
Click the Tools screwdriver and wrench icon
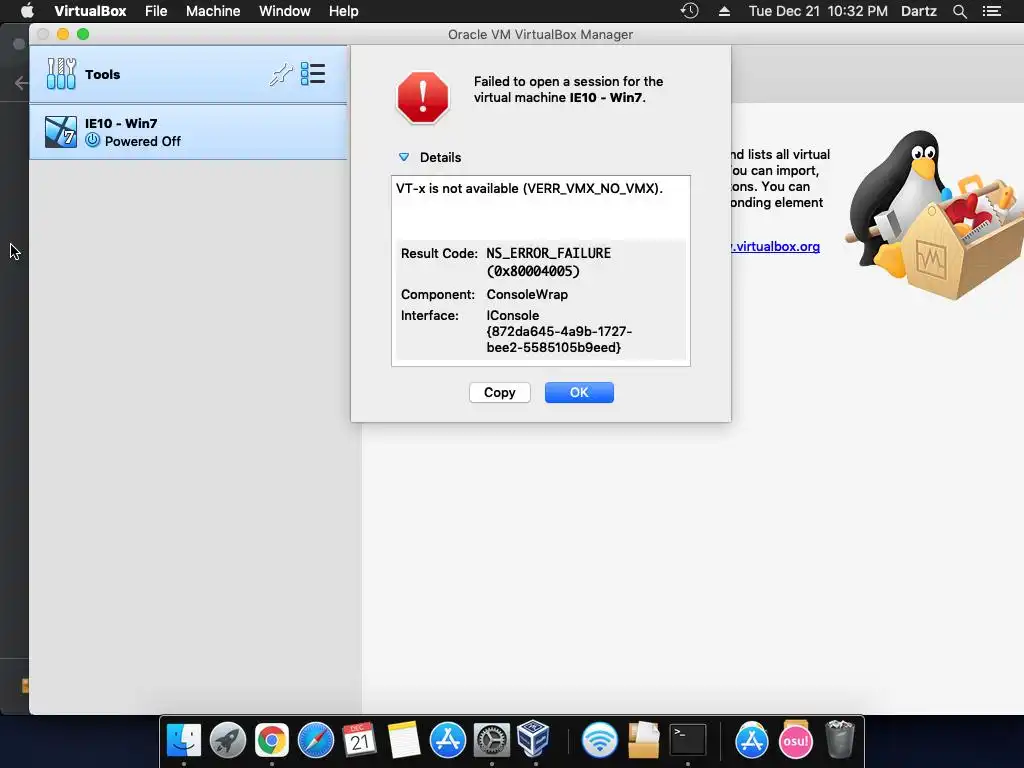click(61, 74)
